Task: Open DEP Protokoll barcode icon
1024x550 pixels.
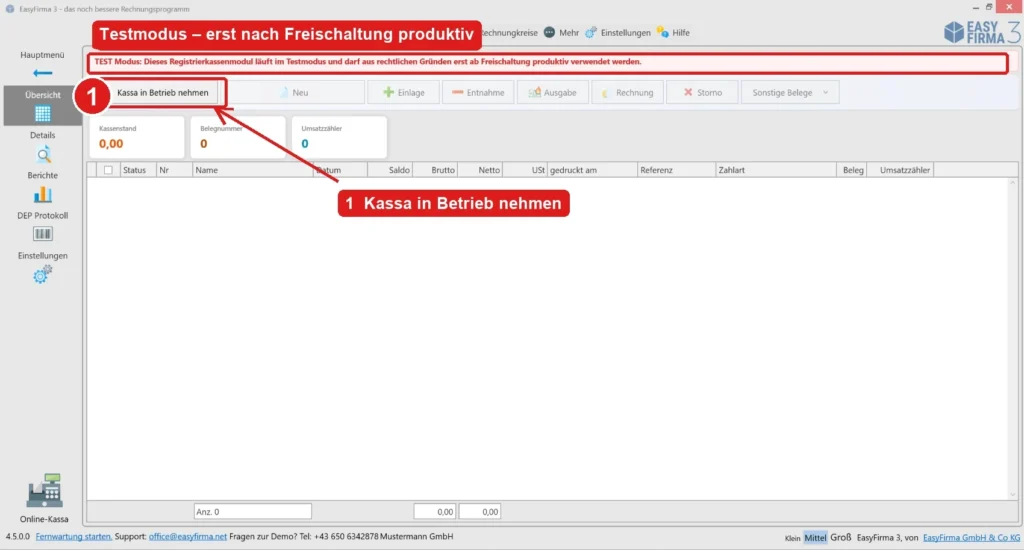Action: pyautogui.click(x=42, y=234)
